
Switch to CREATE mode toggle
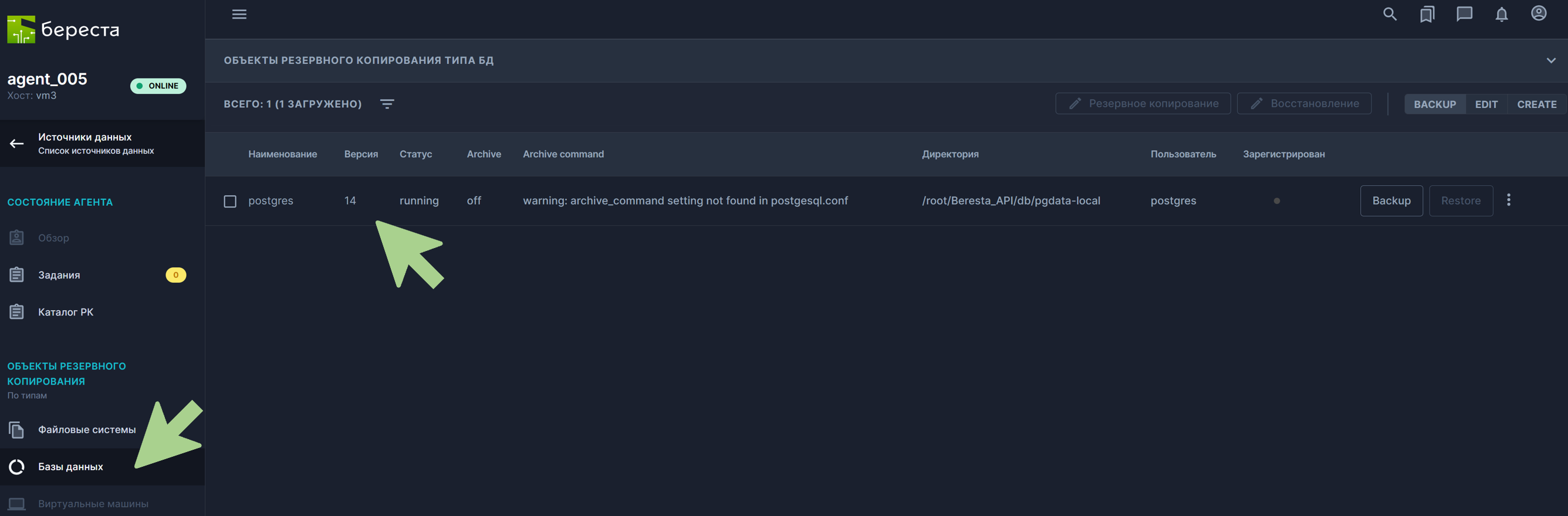[1536, 104]
